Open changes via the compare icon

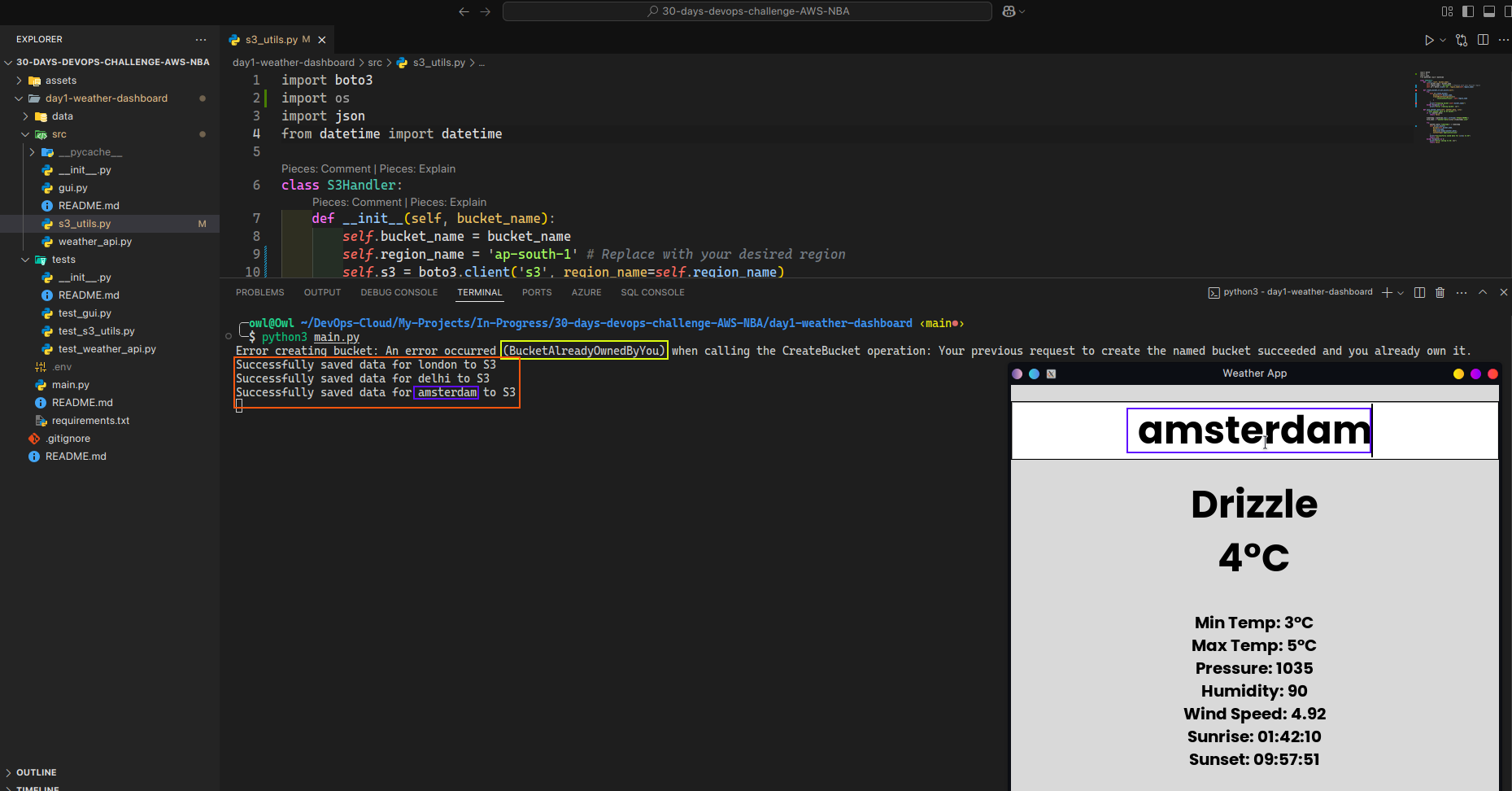click(x=1462, y=40)
